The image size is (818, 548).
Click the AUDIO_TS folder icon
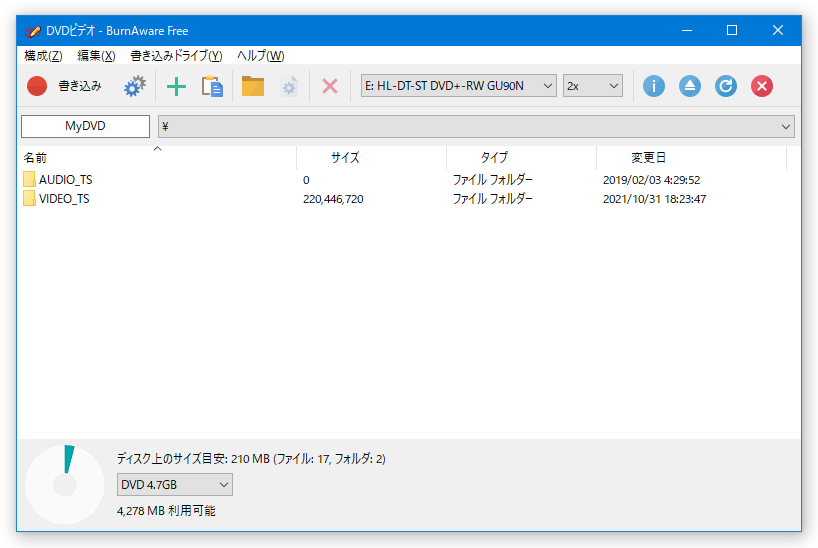pyautogui.click(x=29, y=180)
